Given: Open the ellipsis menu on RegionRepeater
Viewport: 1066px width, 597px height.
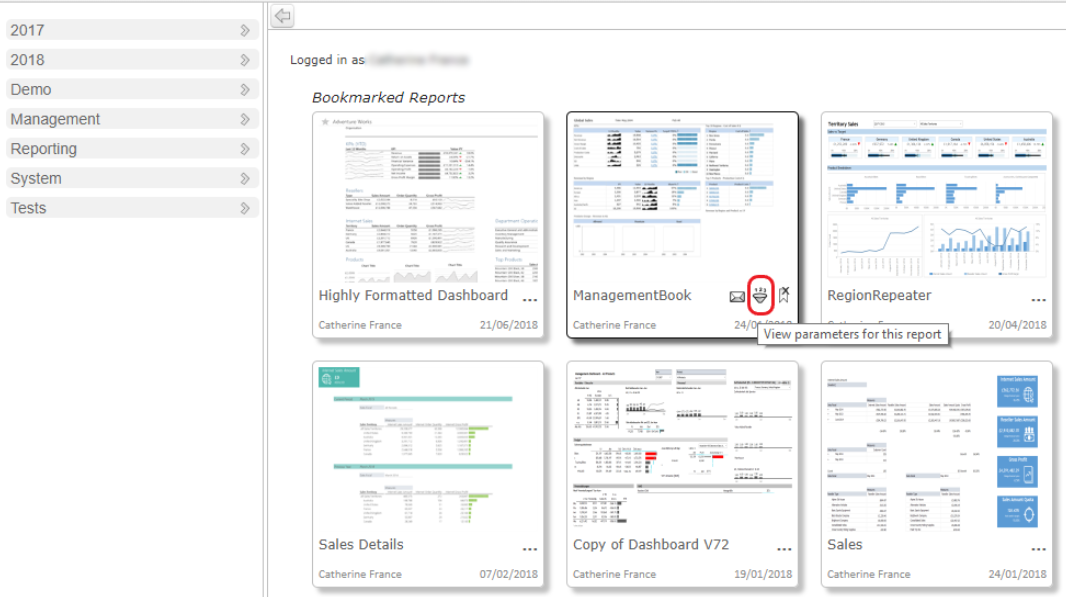Looking at the screenshot, I should (x=1036, y=298).
